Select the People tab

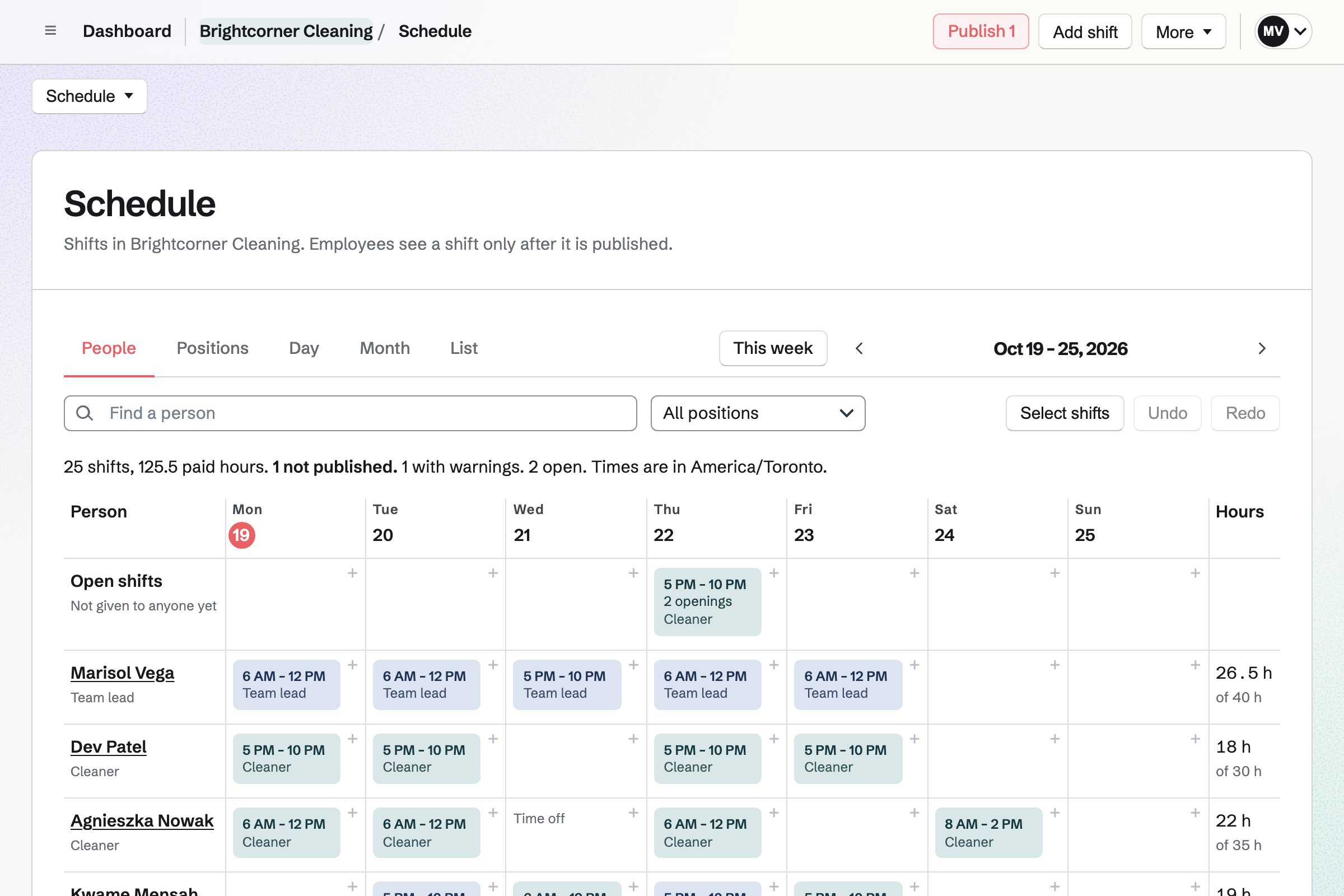tap(109, 348)
